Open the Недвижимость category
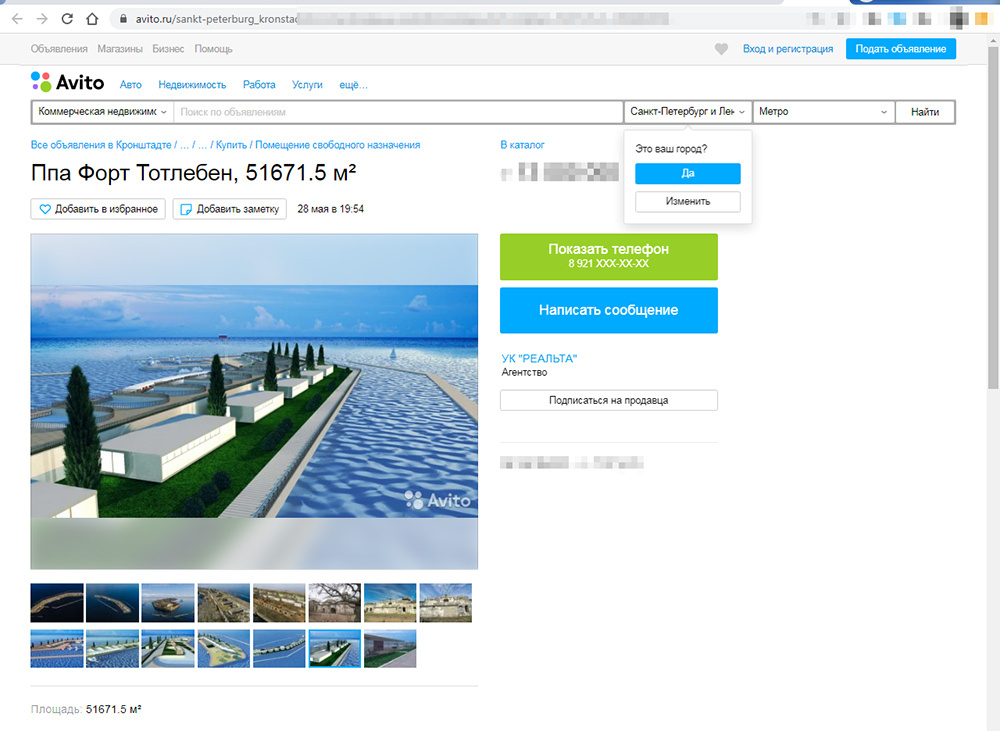This screenshot has width=1000, height=731. [x=192, y=85]
